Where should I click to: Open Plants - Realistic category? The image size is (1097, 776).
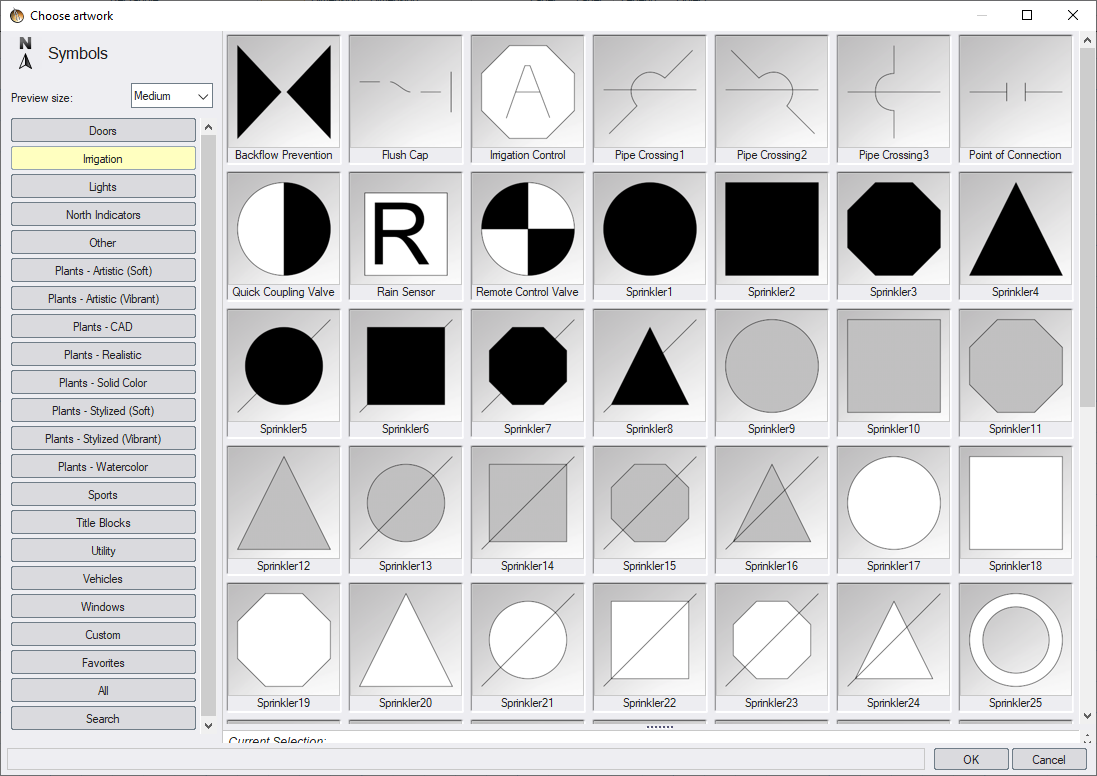pyautogui.click(x=103, y=355)
